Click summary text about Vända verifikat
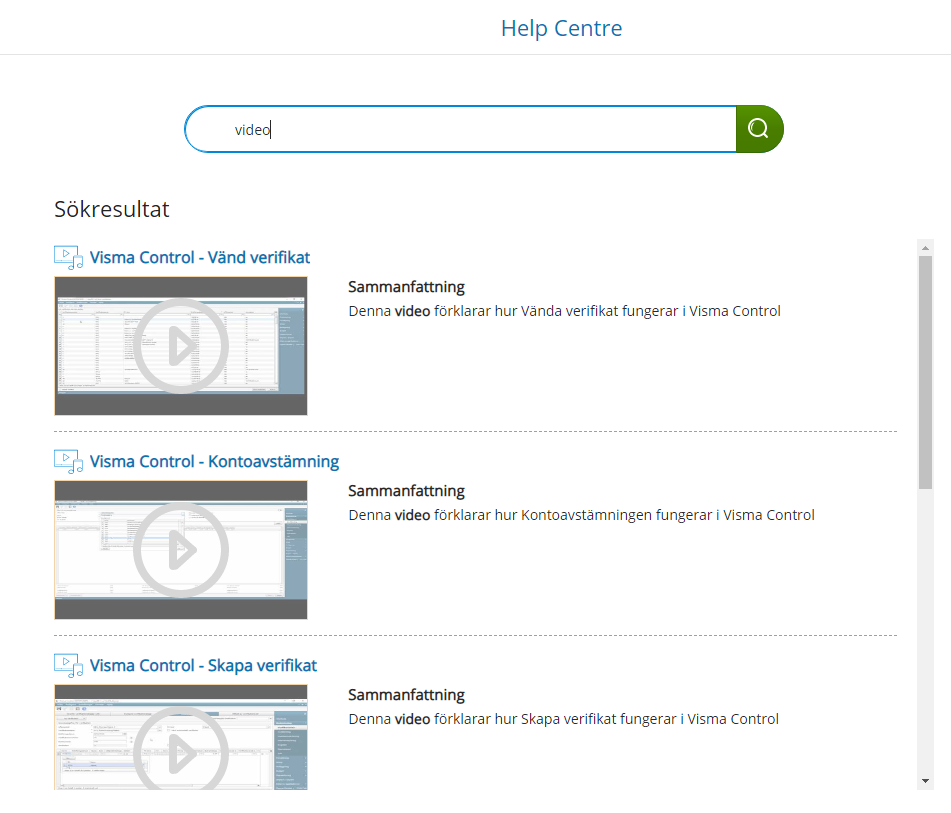Viewport: 951px width, 813px height. [x=564, y=311]
